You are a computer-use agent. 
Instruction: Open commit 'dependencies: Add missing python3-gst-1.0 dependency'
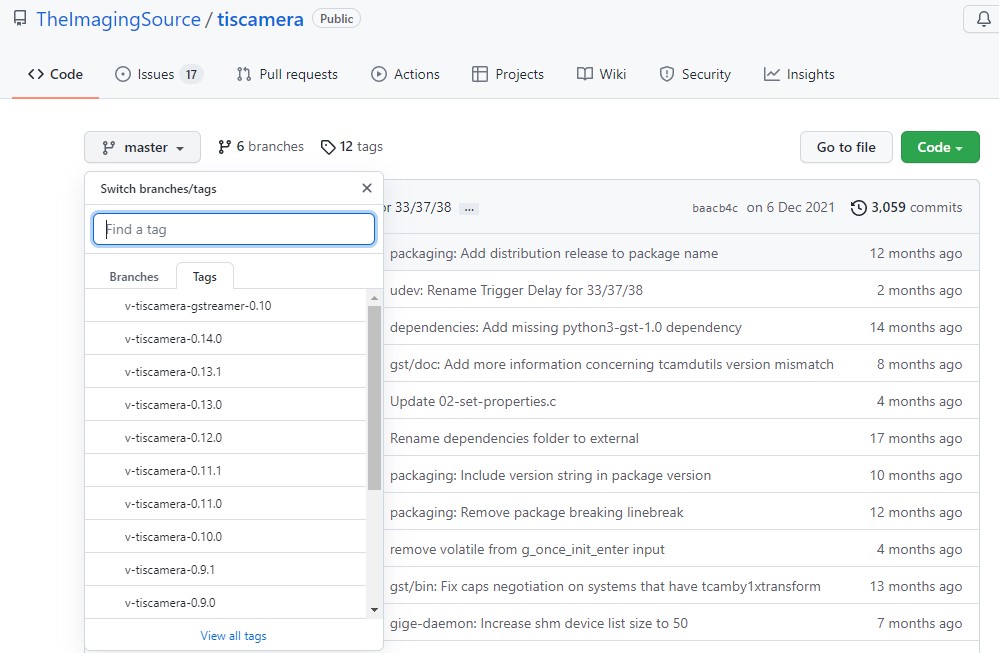click(x=566, y=327)
